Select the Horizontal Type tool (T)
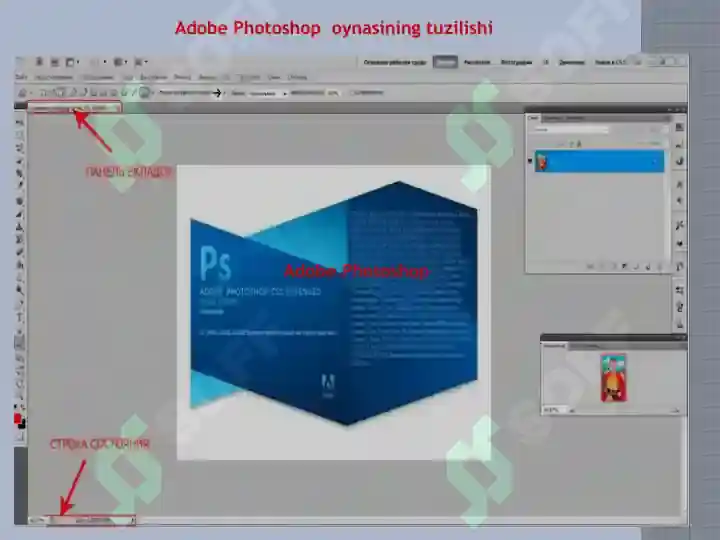This screenshot has height=540, width=720. click(x=20, y=318)
